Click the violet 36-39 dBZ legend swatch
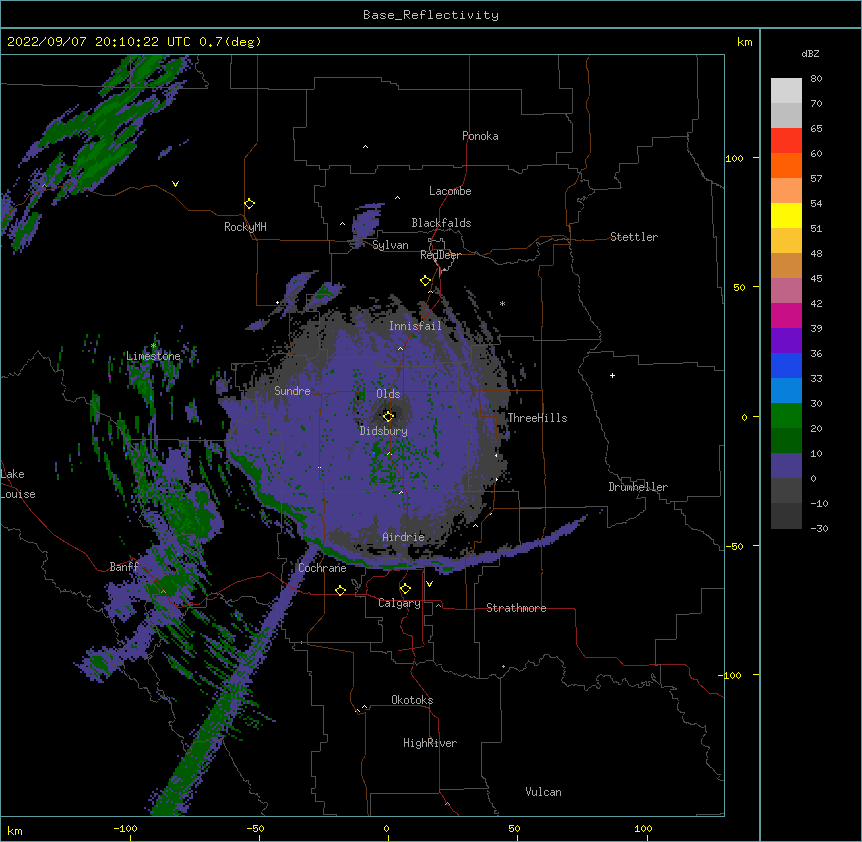 pyautogui.click(x=786, y=341)
